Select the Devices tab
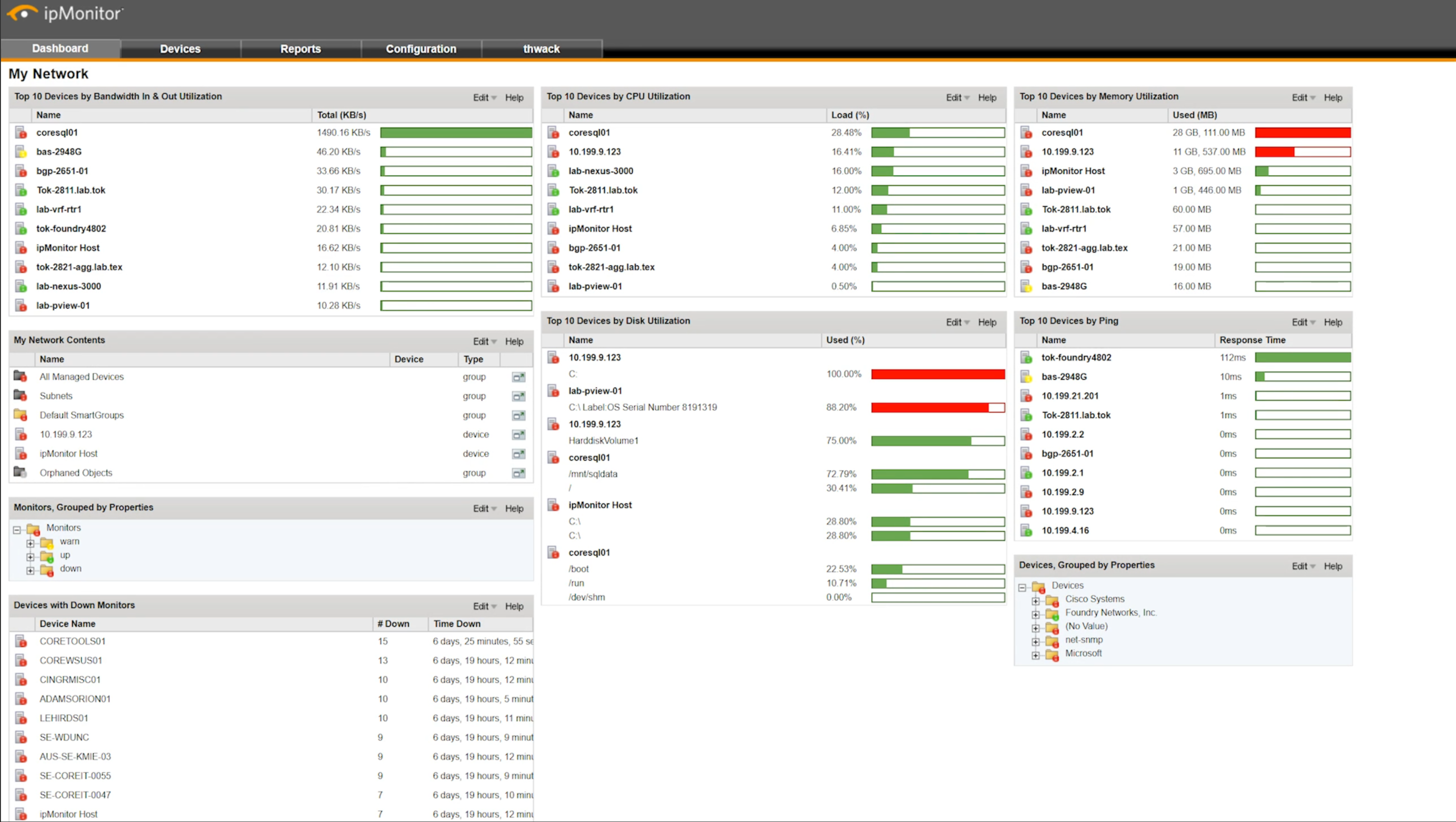The image size is (1456, 822). (180, 48)
